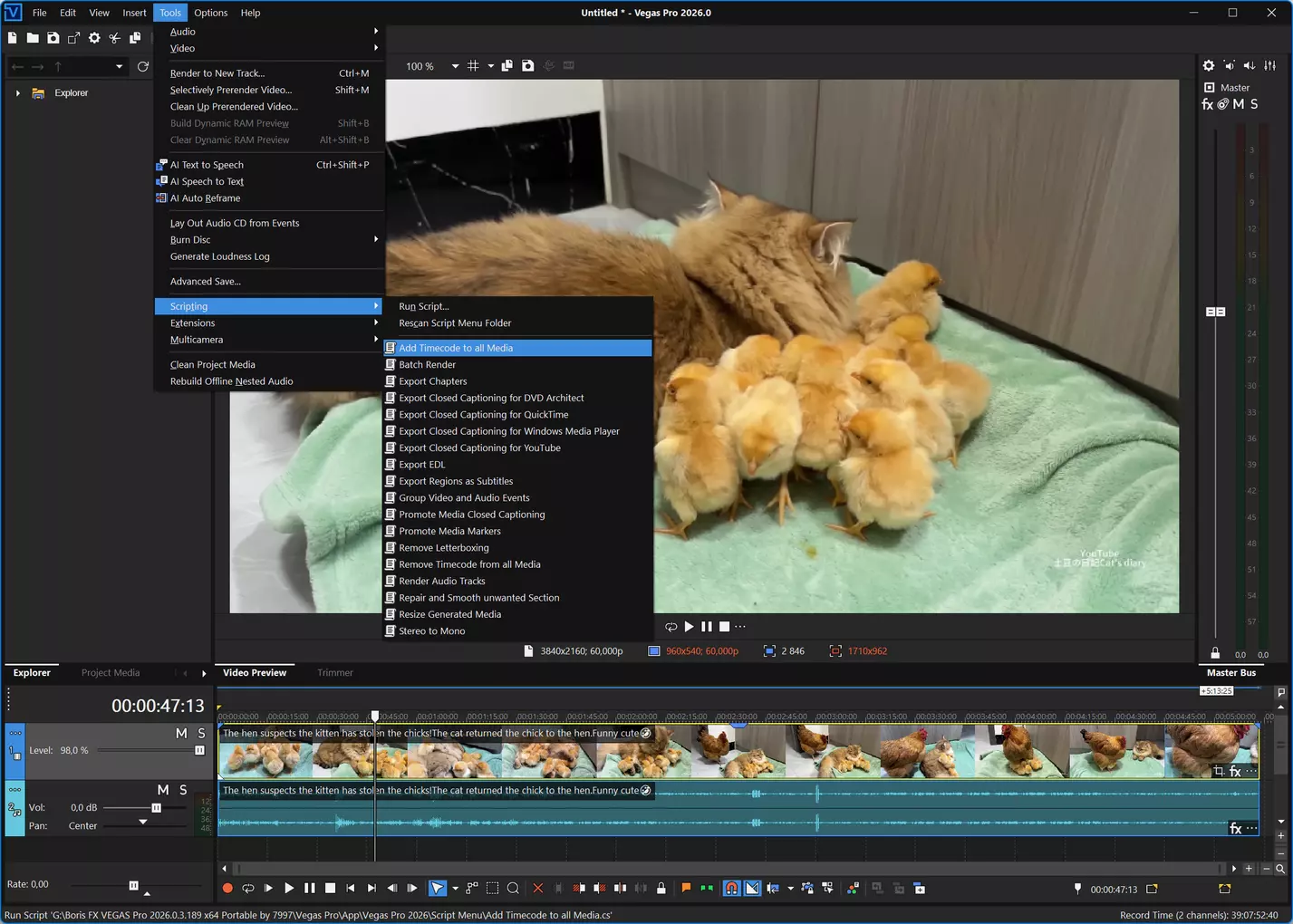The image size is (1293, 924).
Task: Choose Export EDL script
Action: click(x=517, y=465)
